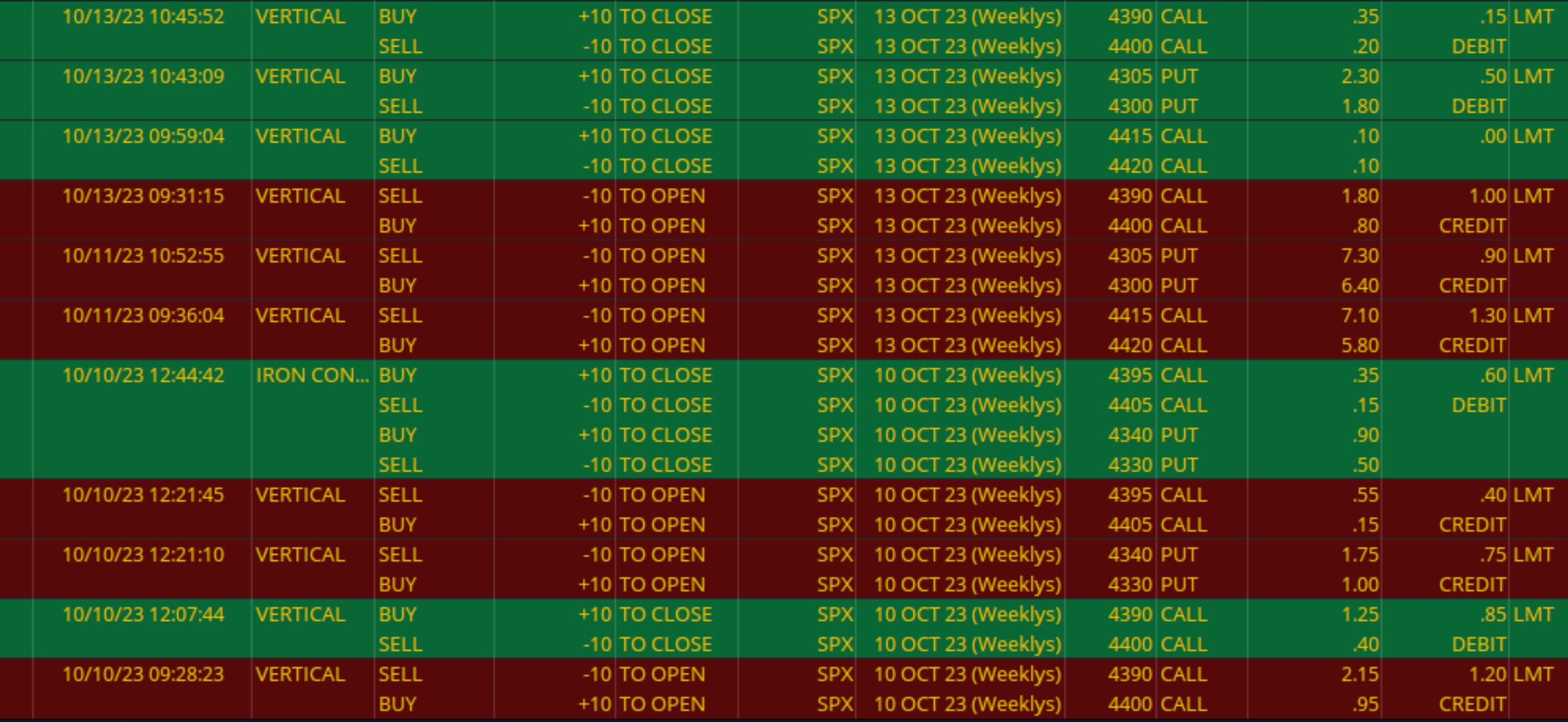Click the 10/10/23 12:21:45 order time

click(143, 495)
